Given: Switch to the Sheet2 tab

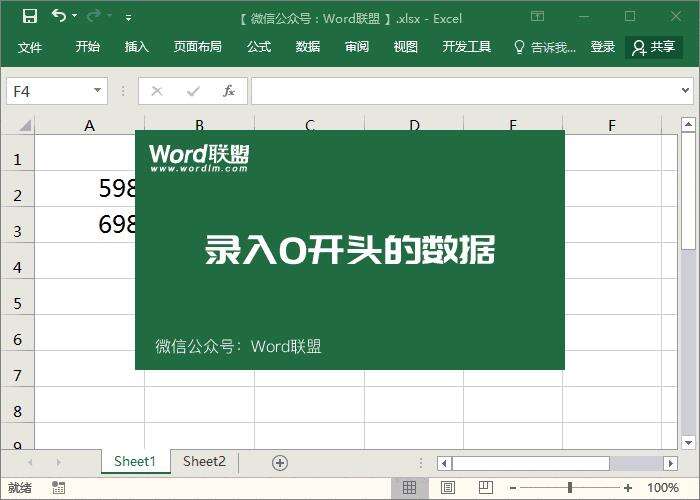Looking at the screenshot, I should point(204,462).
